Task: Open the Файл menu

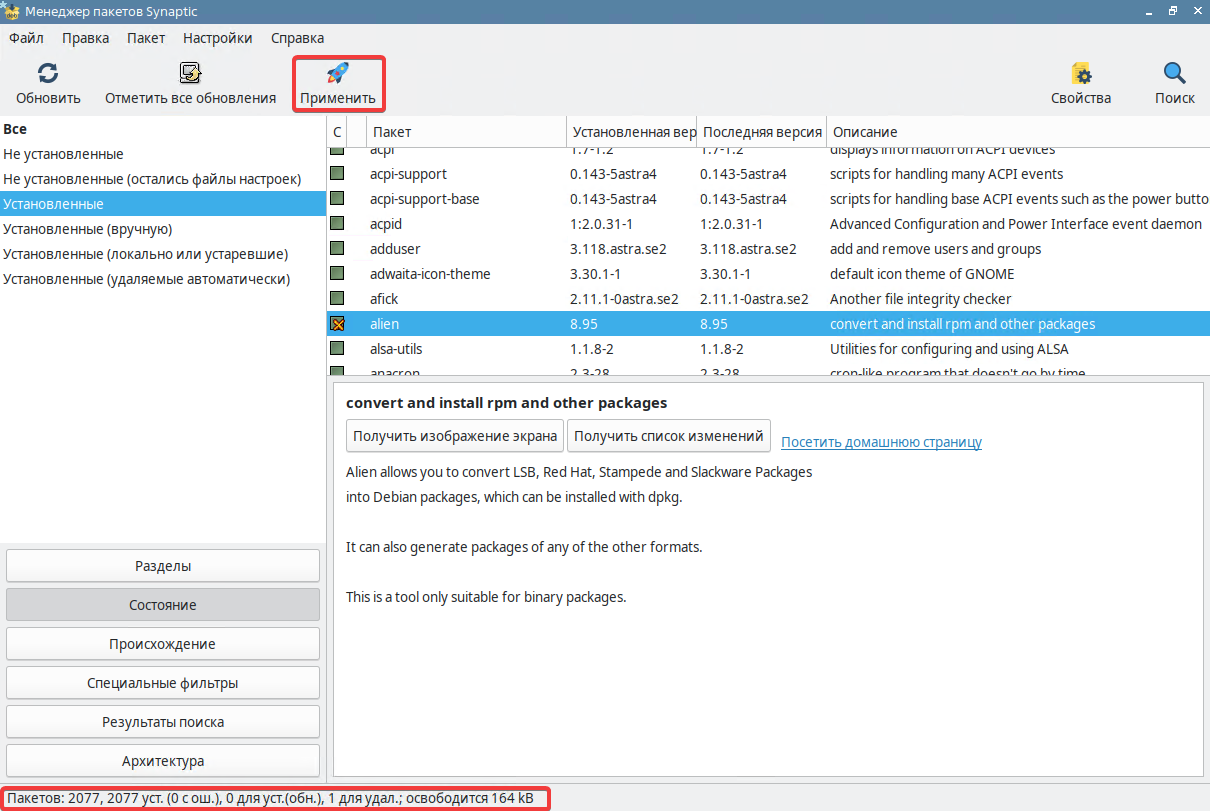Action: pyautogui.click(x=26, y=38)
